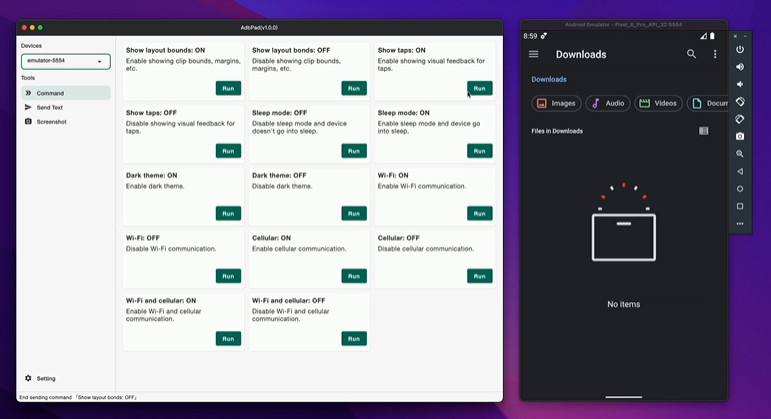Viewport: 771px width, 419px height.
Task: Click emulator home circle icon
Action: pos(740,189)
